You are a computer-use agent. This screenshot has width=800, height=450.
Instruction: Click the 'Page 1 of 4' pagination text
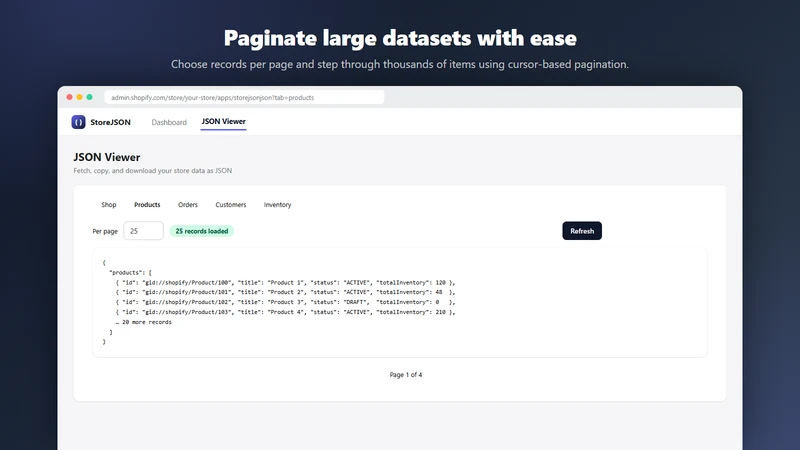(406, 374)
